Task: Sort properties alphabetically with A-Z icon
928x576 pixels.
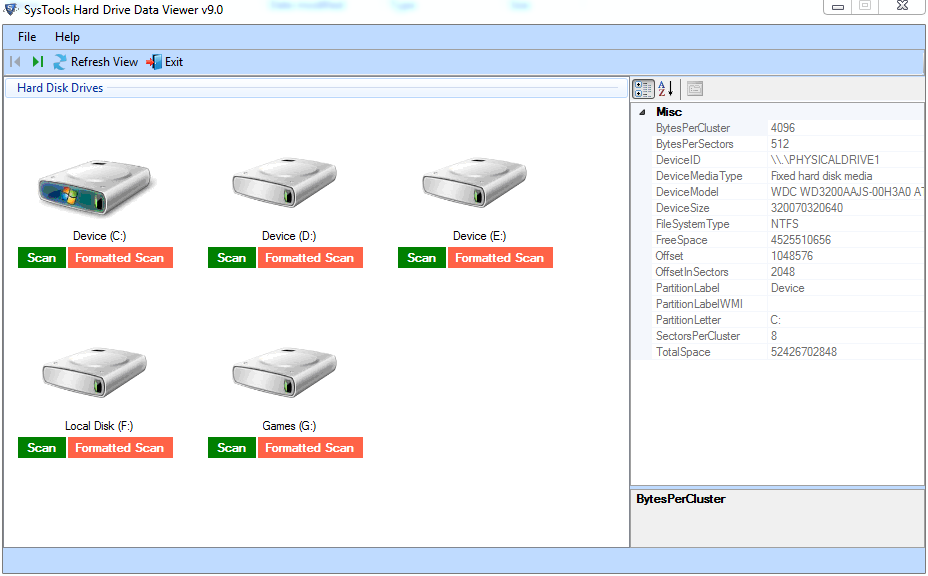Action: tap(666, 89)
